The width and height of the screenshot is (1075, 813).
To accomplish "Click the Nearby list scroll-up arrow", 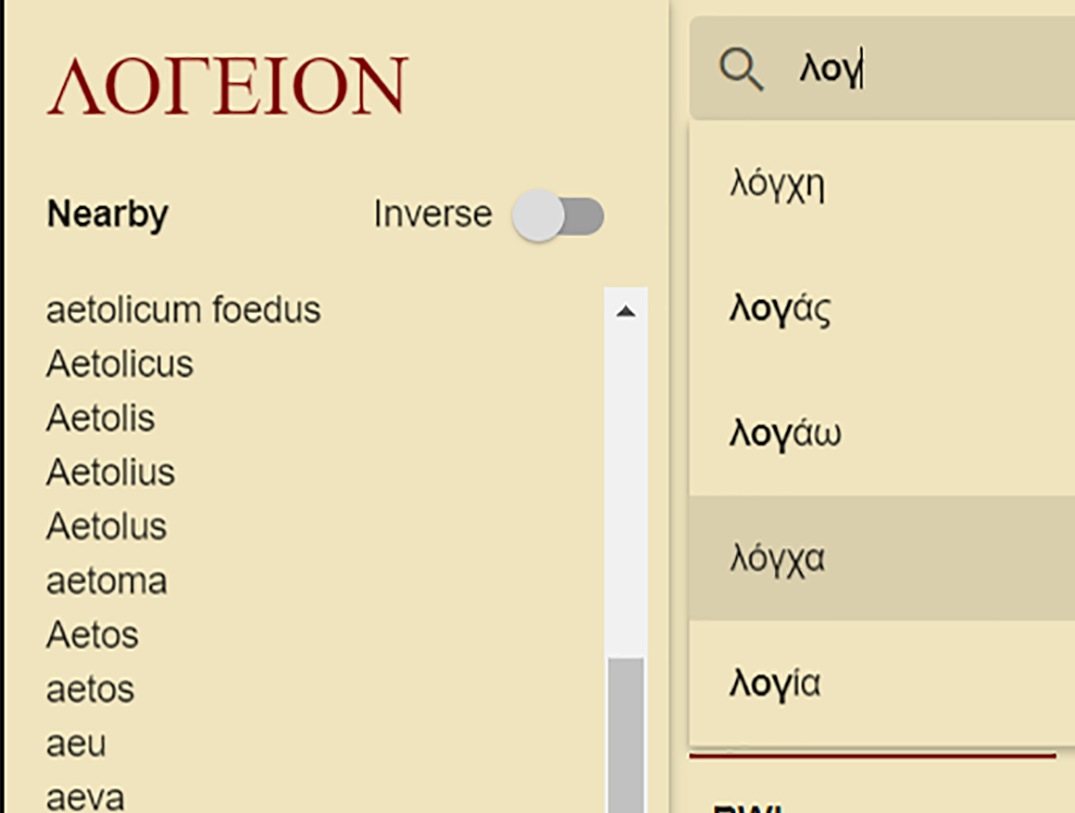I will (x=628, y=310).
